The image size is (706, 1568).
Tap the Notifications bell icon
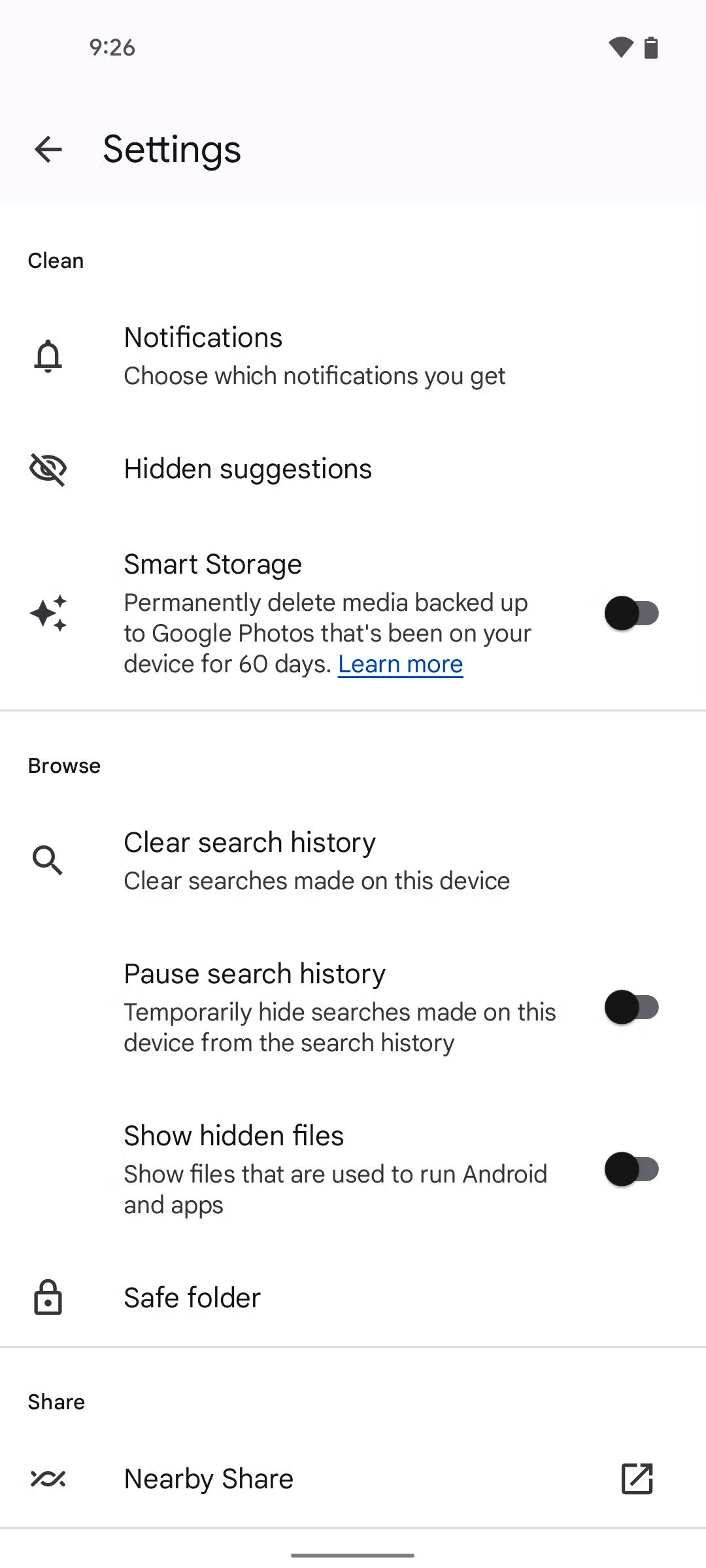tap(48, 356)
